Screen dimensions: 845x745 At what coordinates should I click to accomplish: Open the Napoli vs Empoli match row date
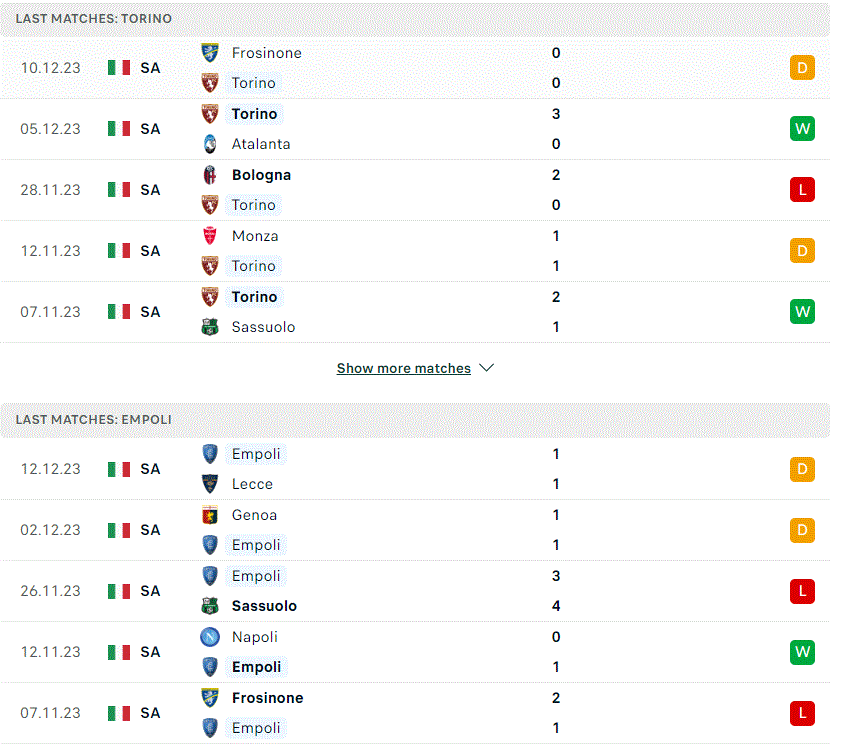(x=51, y=652)
